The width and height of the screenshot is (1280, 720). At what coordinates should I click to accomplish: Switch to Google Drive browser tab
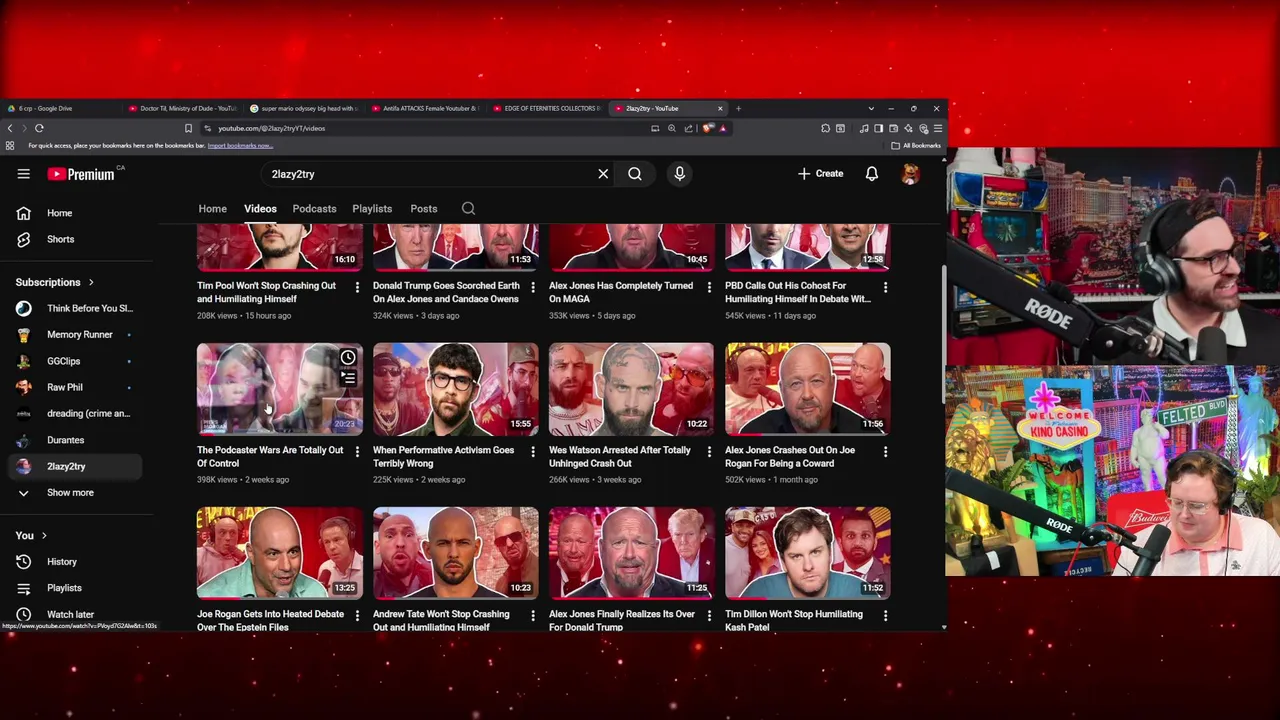pyautogui.click(x=60, y=108)
